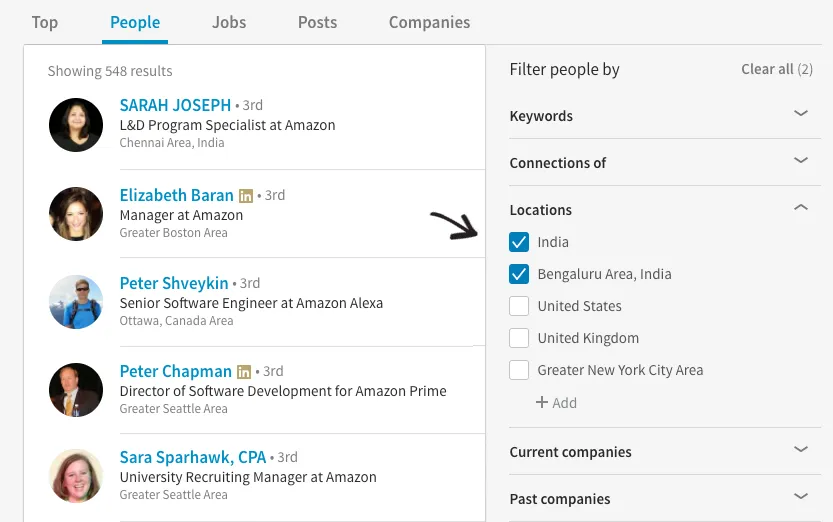
Task: Click 'University Recruiting Manager at Amazon' text
Action: point(248,477)
